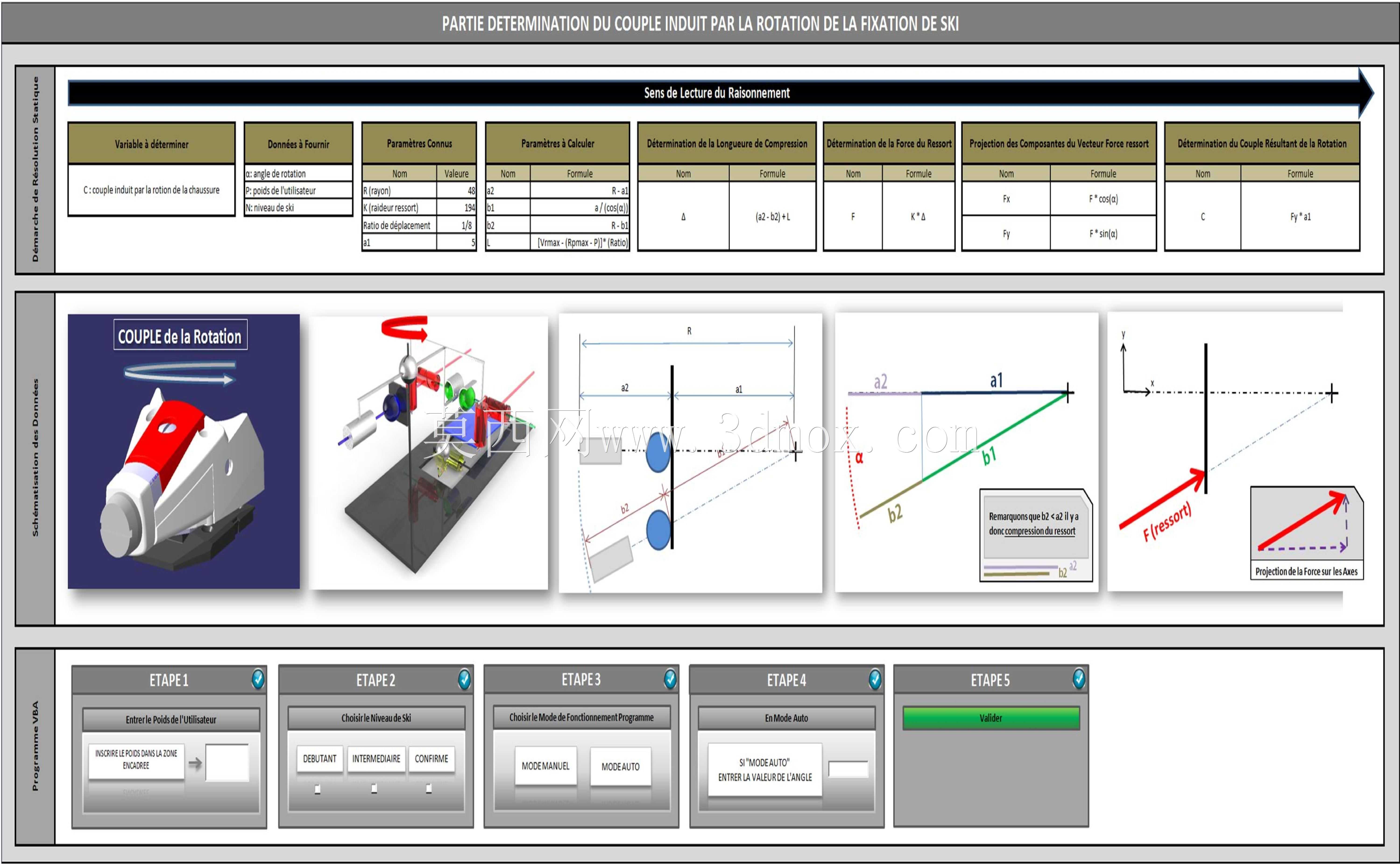Click the formula cell "R - a1"

[x=580, y=190]
